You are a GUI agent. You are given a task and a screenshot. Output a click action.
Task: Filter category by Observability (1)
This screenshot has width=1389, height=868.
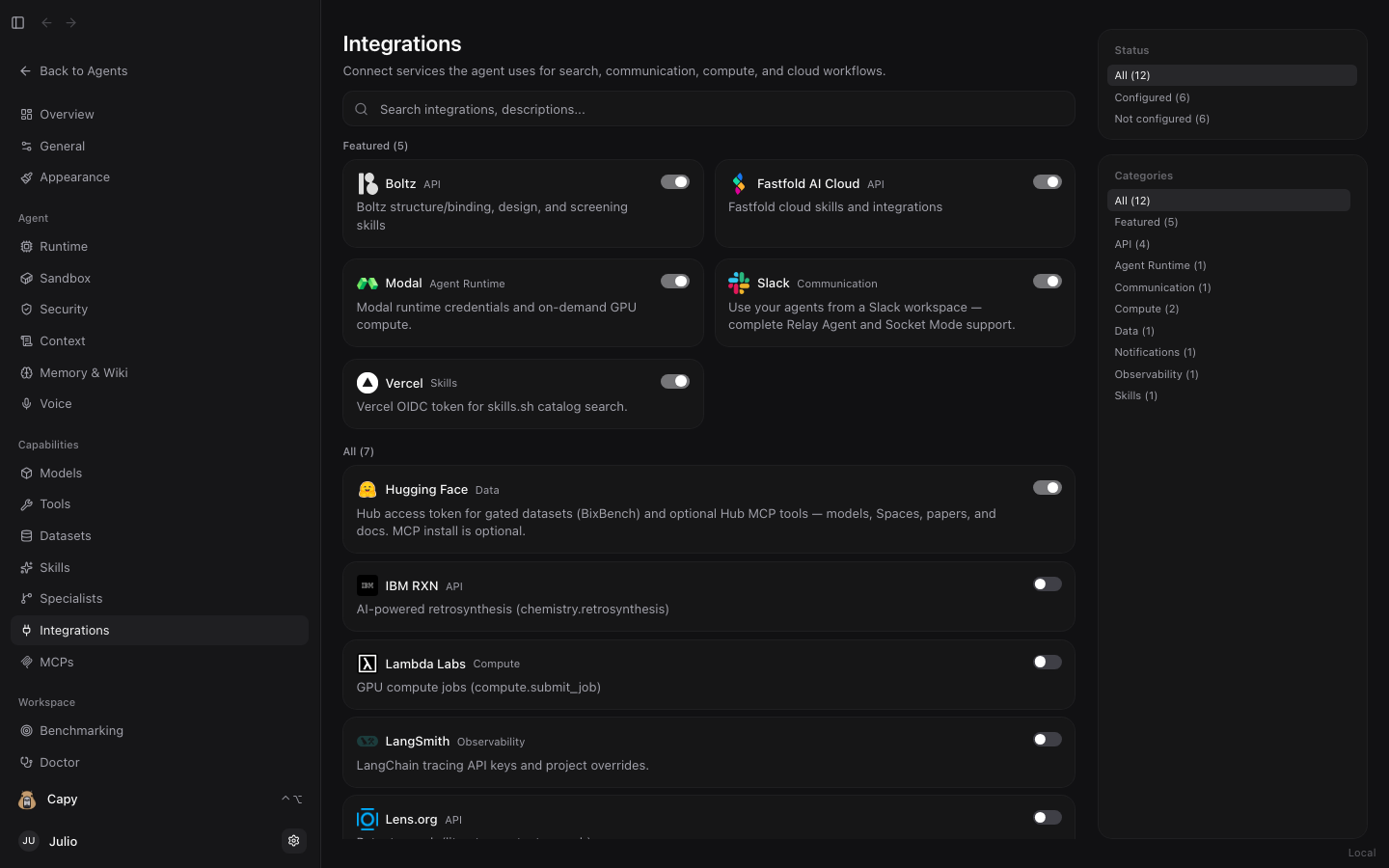coord(1228,374)
